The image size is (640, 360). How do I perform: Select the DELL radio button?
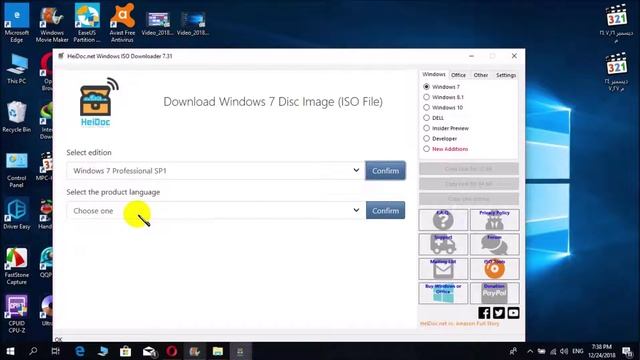coord(426,118)
